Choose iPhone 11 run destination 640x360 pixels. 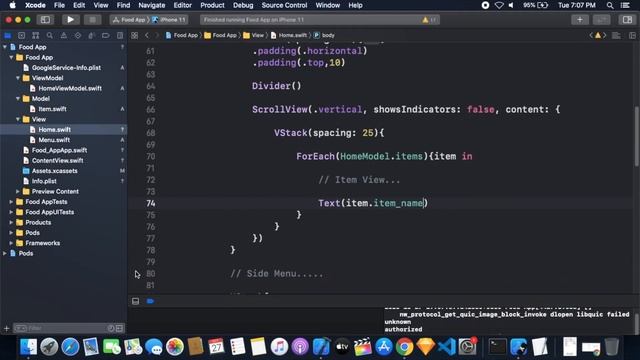[169, 20]
